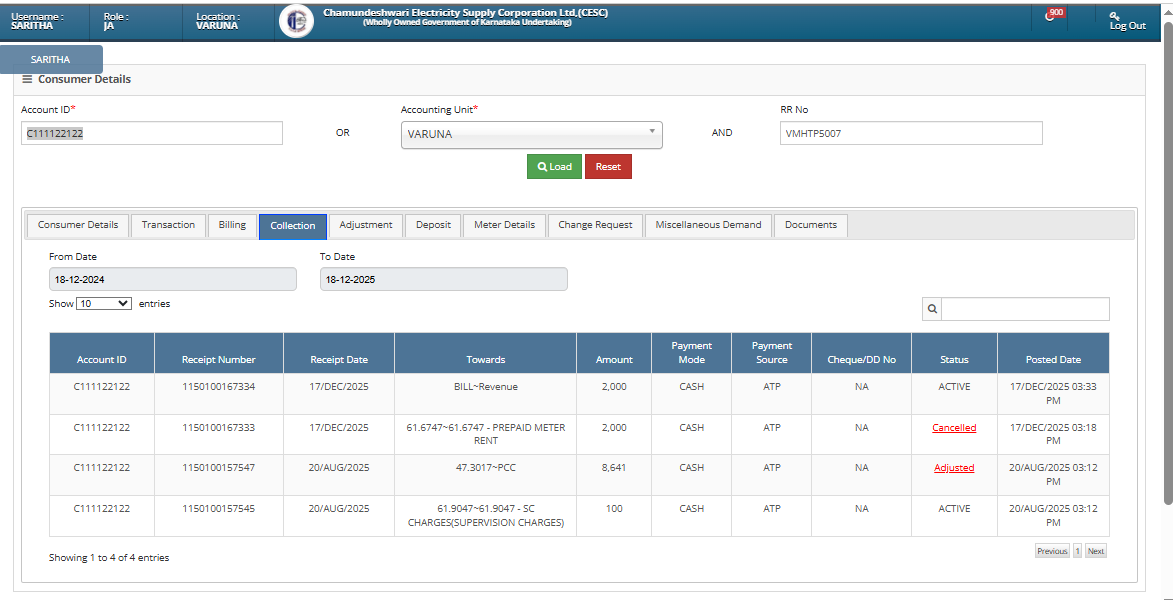Go to the Miscellaneous Demand tab
Screen dimensions: 1173x600
click(708, 225)
